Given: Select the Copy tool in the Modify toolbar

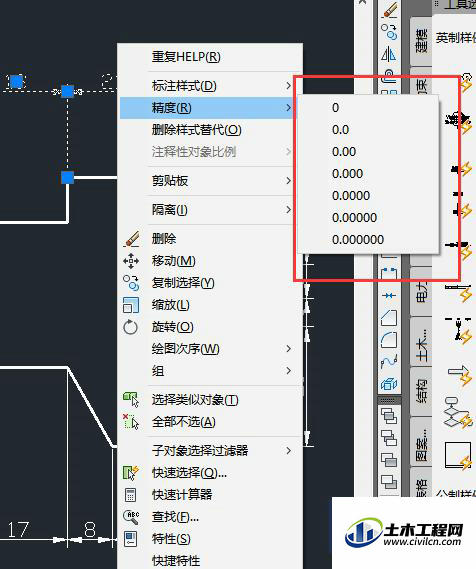Looking at the screenshot, I should [389, 31].
